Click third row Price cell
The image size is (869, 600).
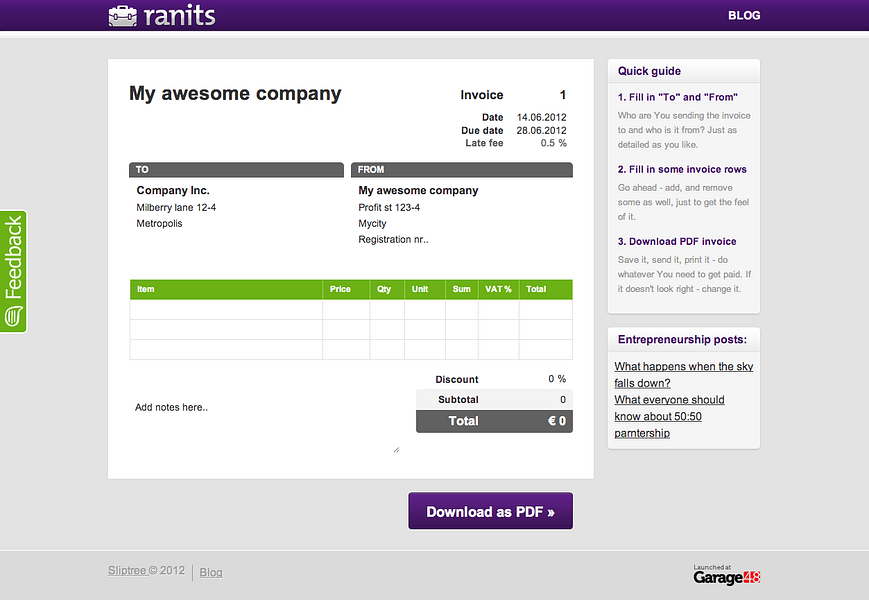346,350
